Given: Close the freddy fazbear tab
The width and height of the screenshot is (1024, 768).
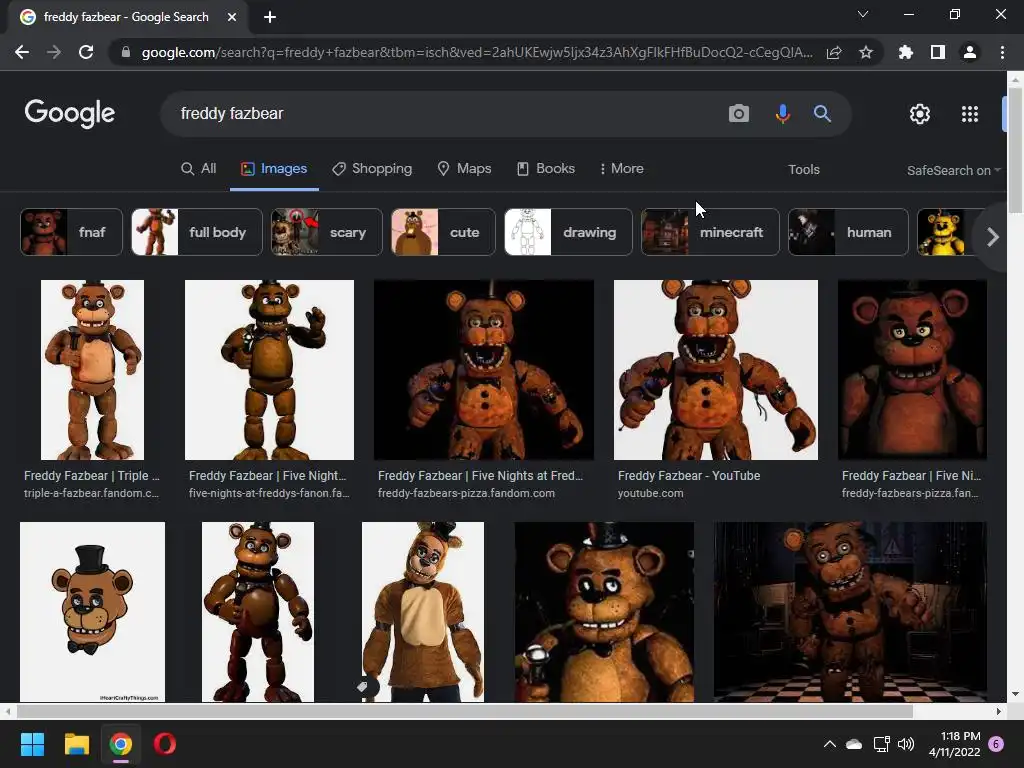Looking at the screenshot, I should [232, 17].
